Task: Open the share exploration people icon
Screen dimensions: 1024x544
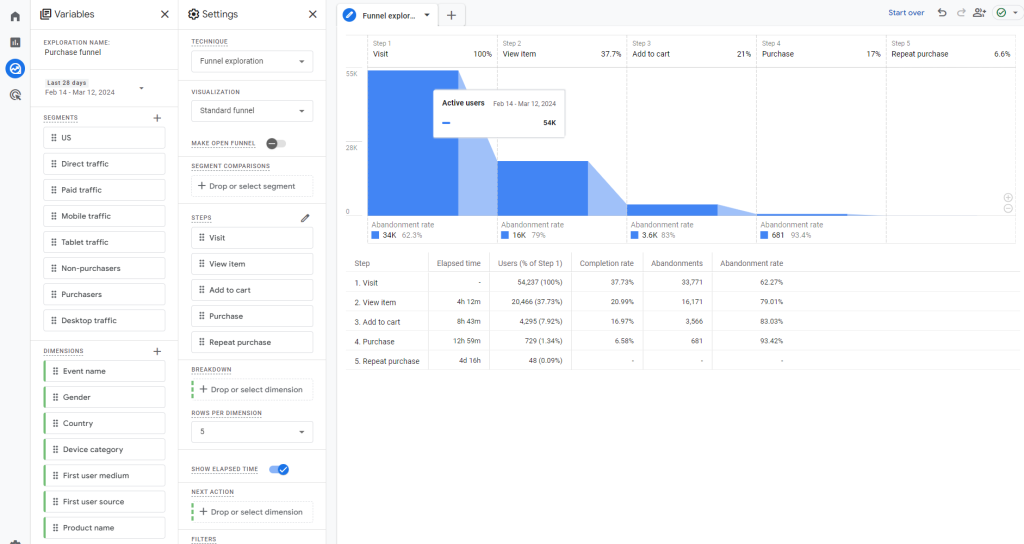Action: pyautogui.click(x=979, y=12)
